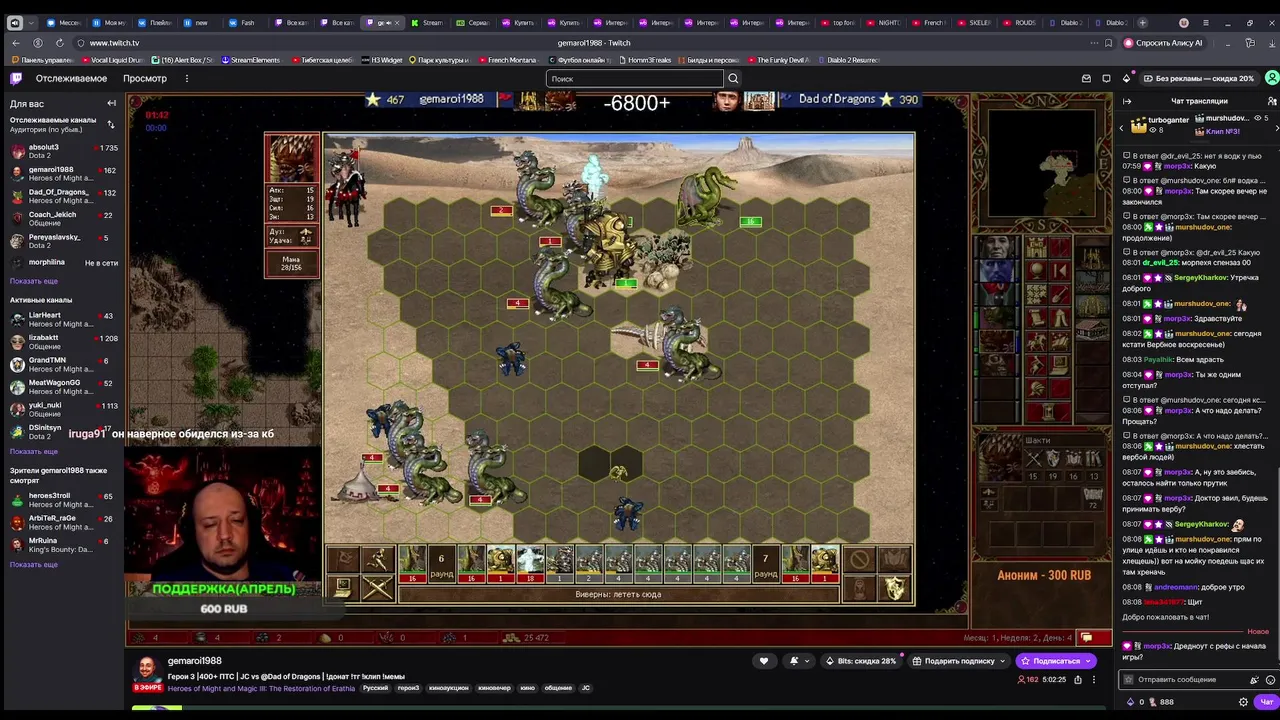The height and width of the screenshot is (720, 1280).
Task: Open 'StreamElements' bookmark
Action: pos(251,60)
